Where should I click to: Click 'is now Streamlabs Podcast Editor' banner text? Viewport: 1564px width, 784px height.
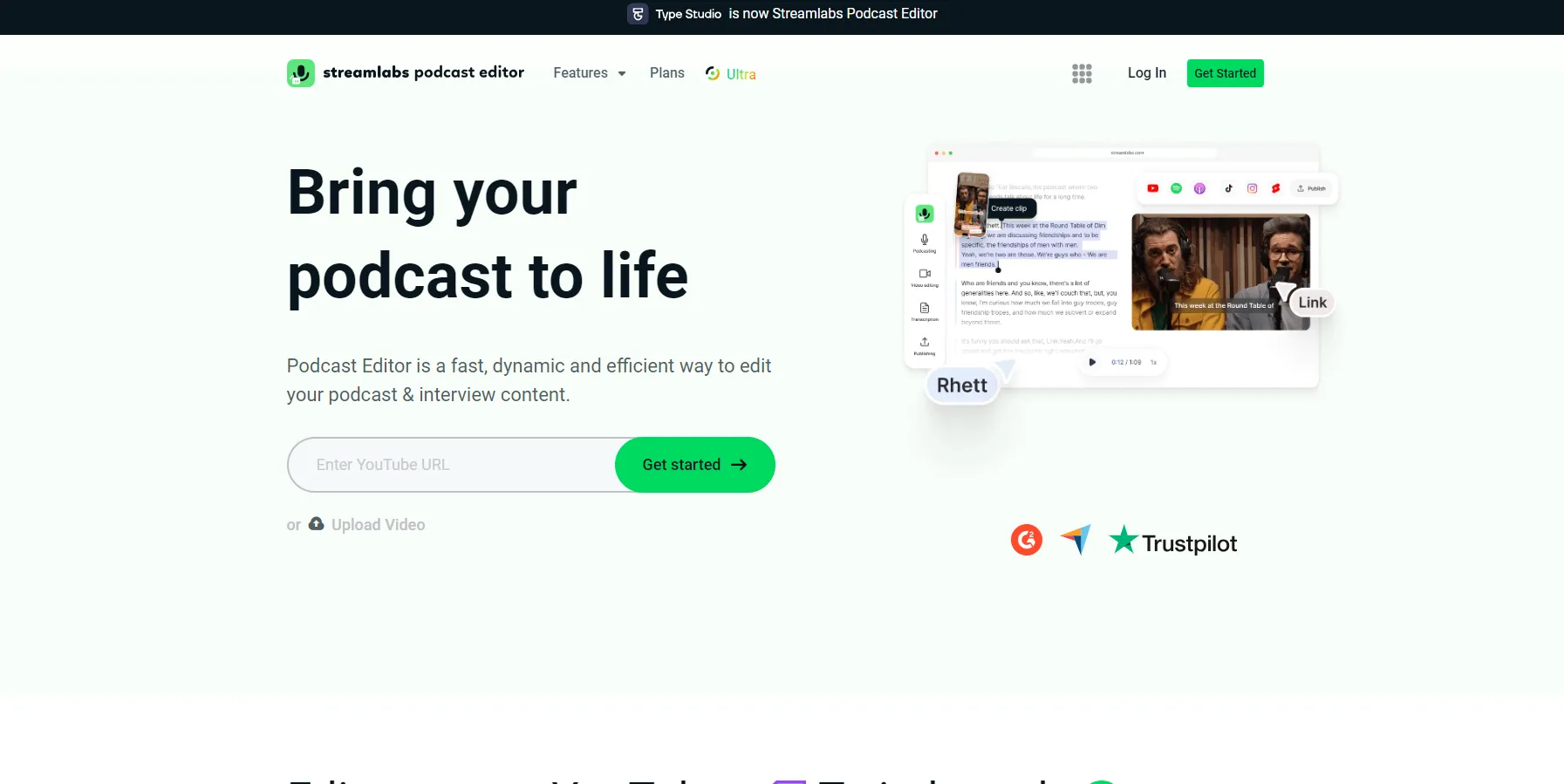click(833, 14)
